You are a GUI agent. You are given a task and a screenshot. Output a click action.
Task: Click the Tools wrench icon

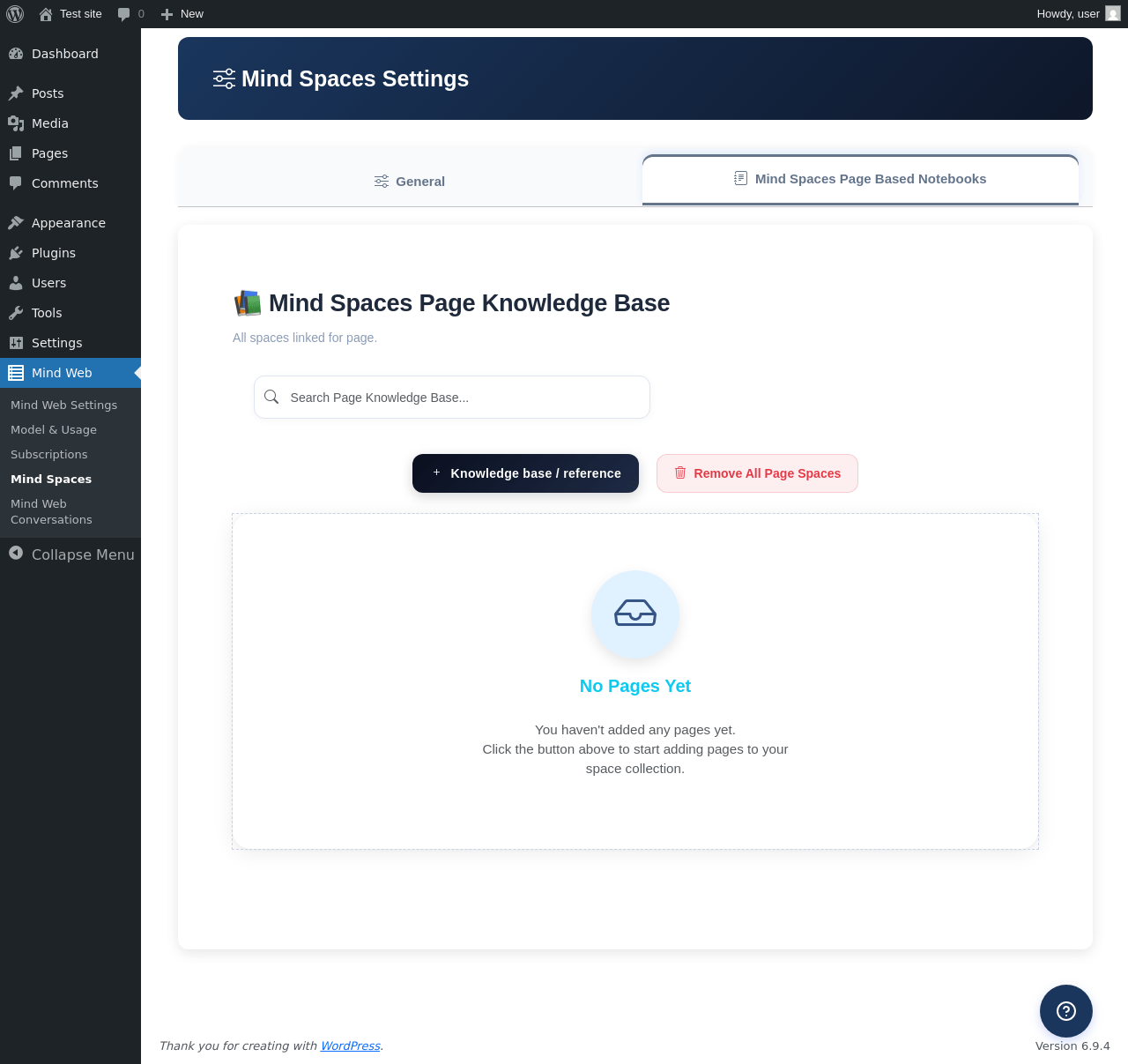point(16,313)
